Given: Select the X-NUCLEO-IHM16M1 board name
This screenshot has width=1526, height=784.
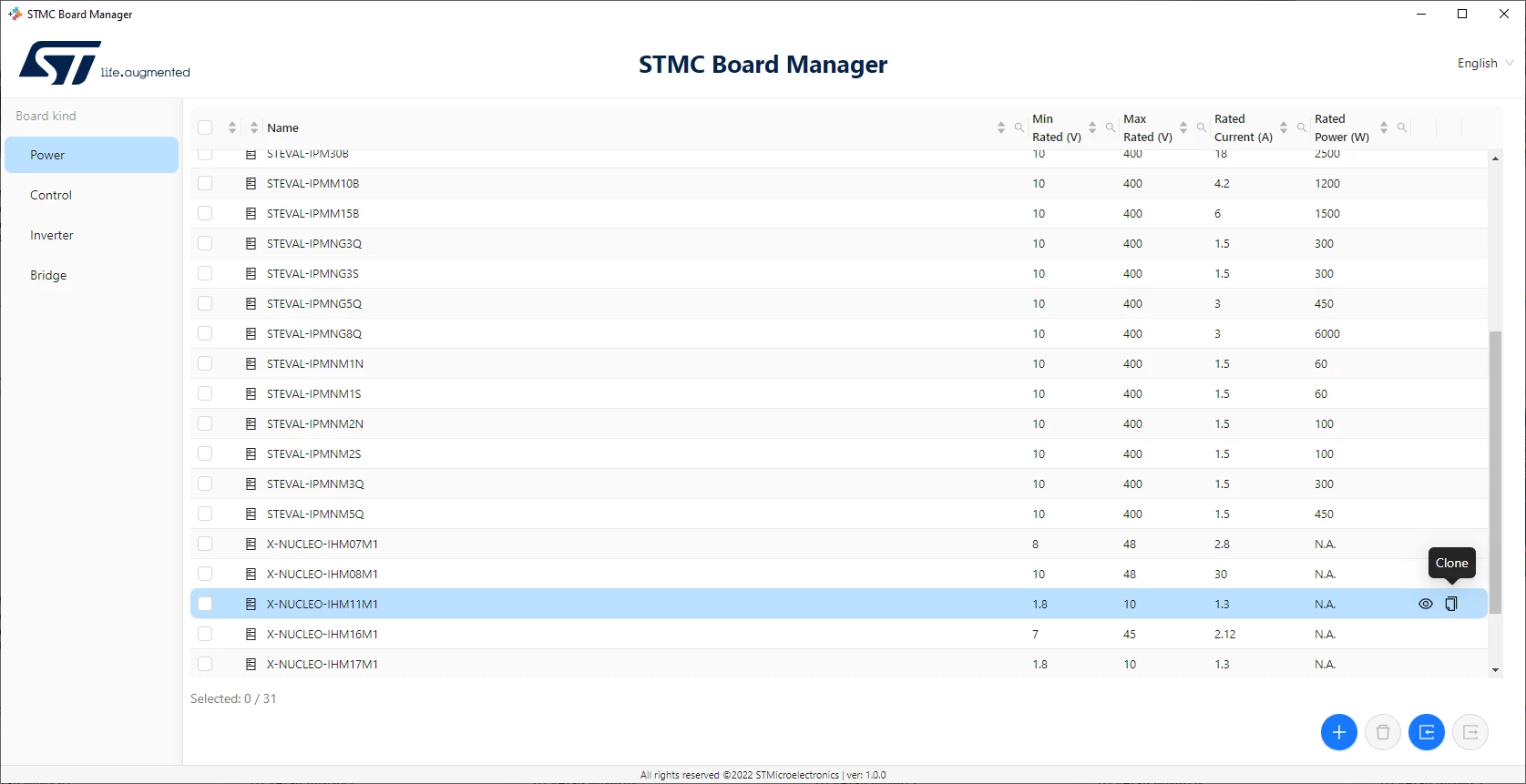Looking at the screenshot, I should 323,634.
